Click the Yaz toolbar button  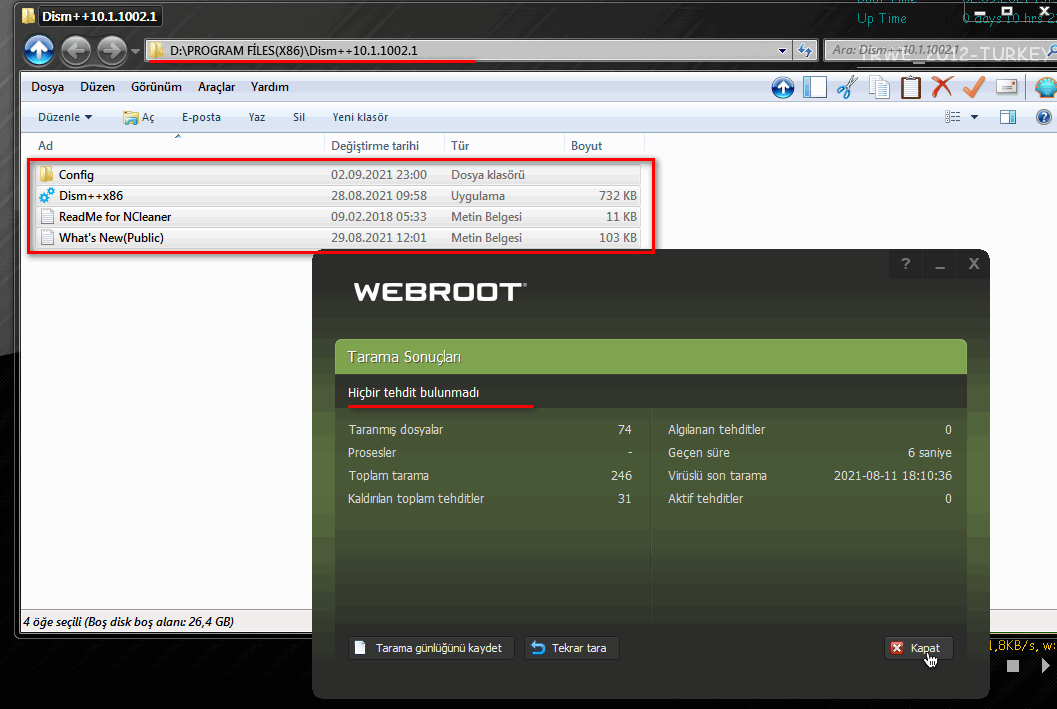coord(257,117)
